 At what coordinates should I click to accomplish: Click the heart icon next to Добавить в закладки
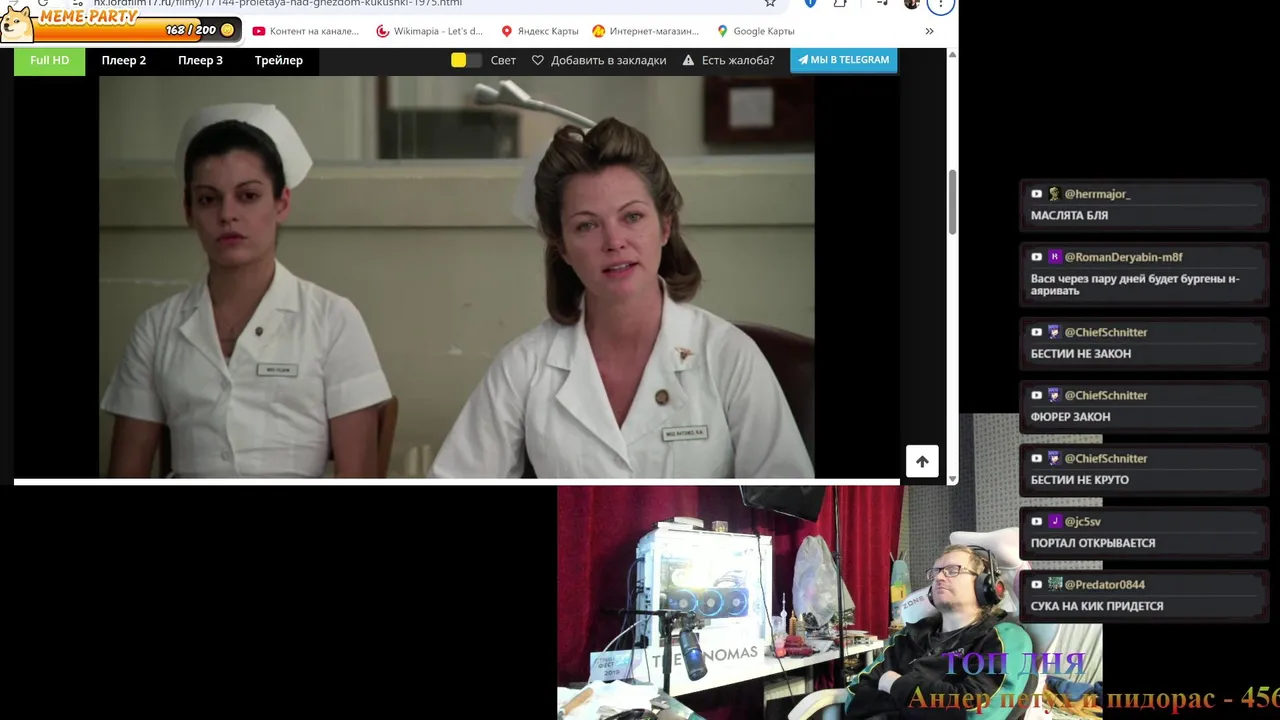click(538, 60)
